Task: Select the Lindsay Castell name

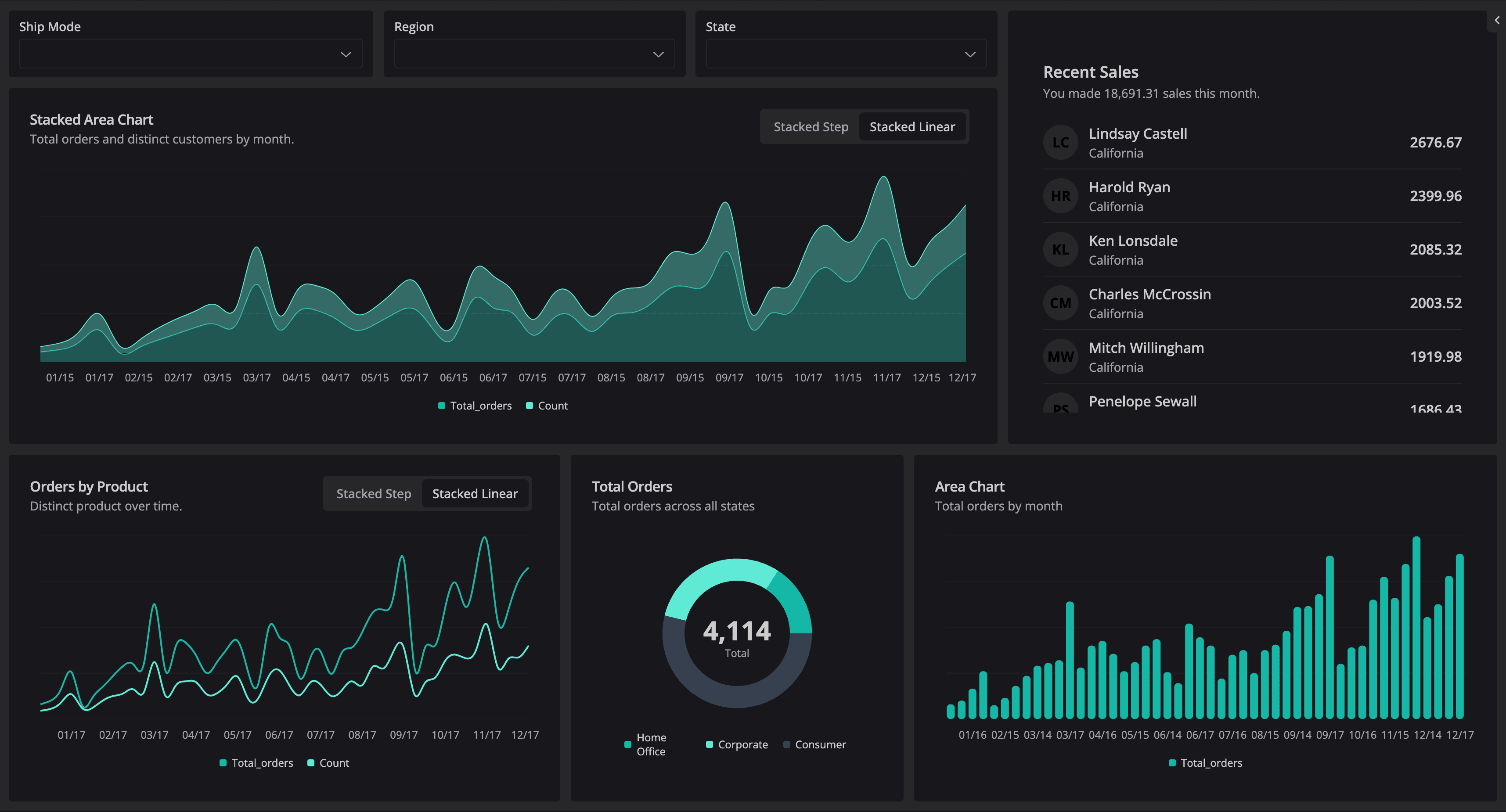Action: point(1138,134)
